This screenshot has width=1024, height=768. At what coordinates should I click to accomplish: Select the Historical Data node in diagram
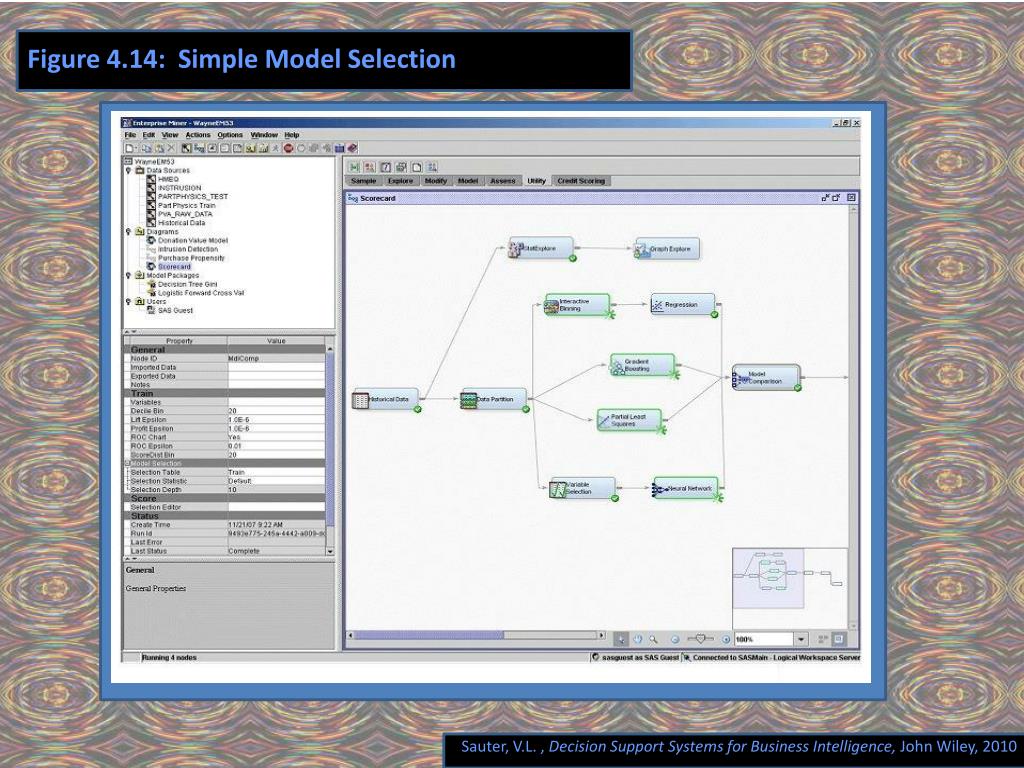[x=386, y=400]
